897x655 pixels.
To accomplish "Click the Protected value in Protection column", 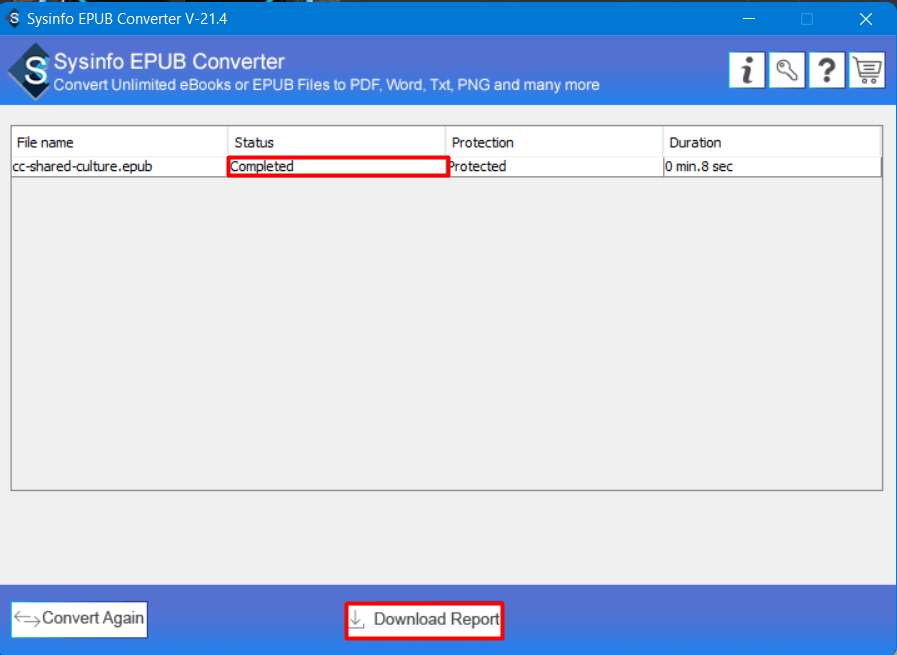I will [x=477, y=166].
